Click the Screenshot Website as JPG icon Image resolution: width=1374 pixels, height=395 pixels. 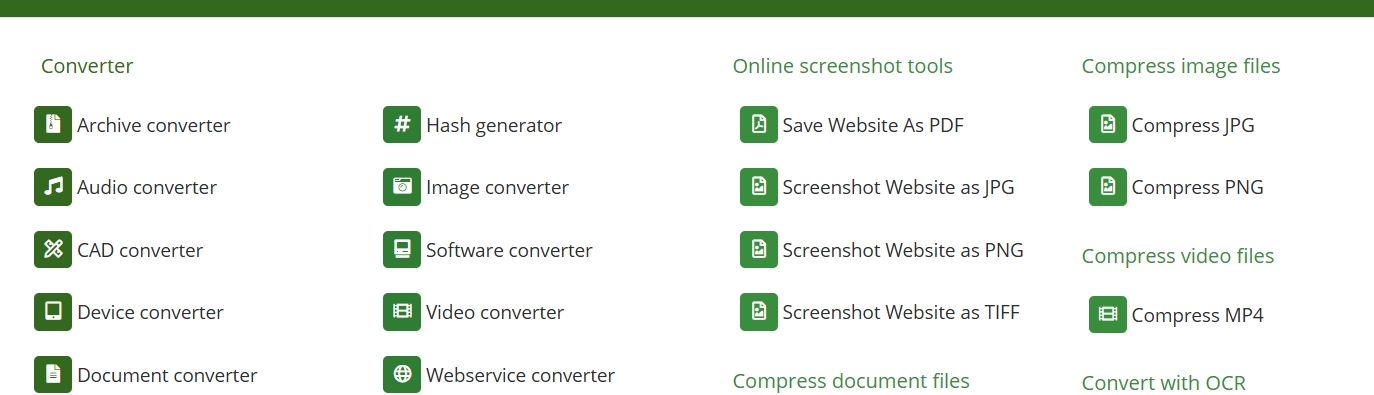pyautogui.click(x=759, y=187)
